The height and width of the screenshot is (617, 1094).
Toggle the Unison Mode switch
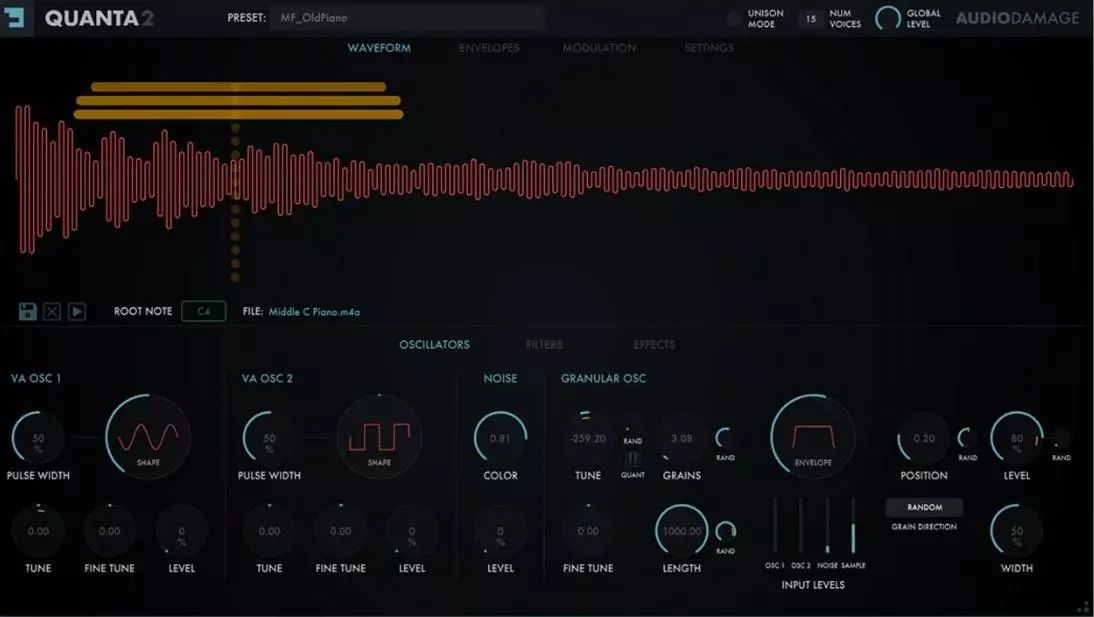coord(734,19)
